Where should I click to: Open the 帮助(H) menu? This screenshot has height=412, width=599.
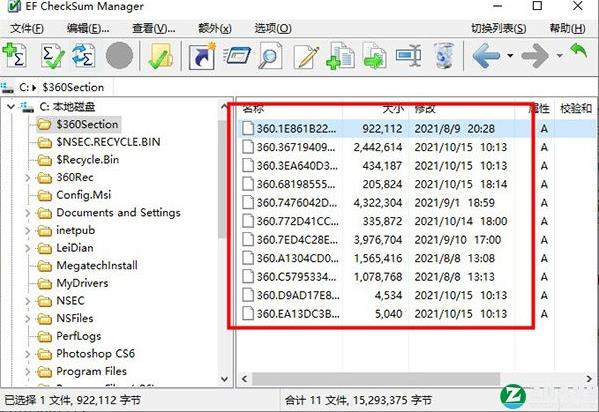tap(567, 28)
